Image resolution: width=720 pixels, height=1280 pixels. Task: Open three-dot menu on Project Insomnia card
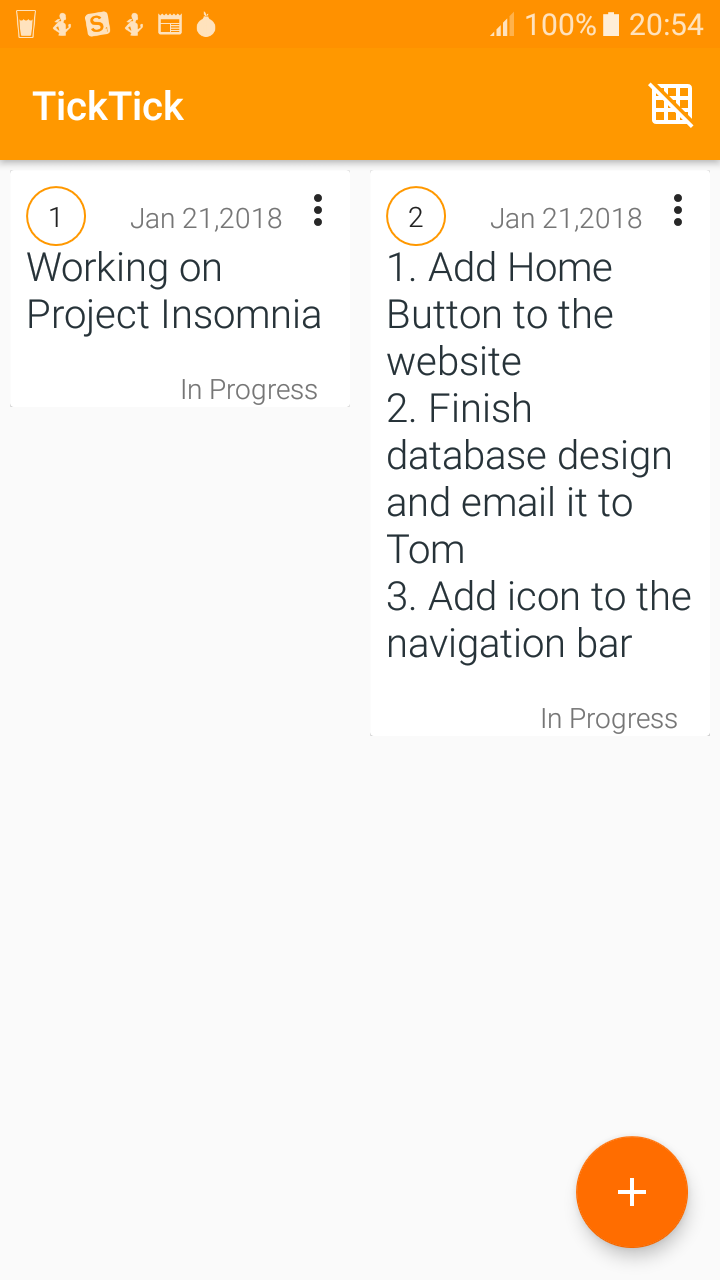(318, 210)
